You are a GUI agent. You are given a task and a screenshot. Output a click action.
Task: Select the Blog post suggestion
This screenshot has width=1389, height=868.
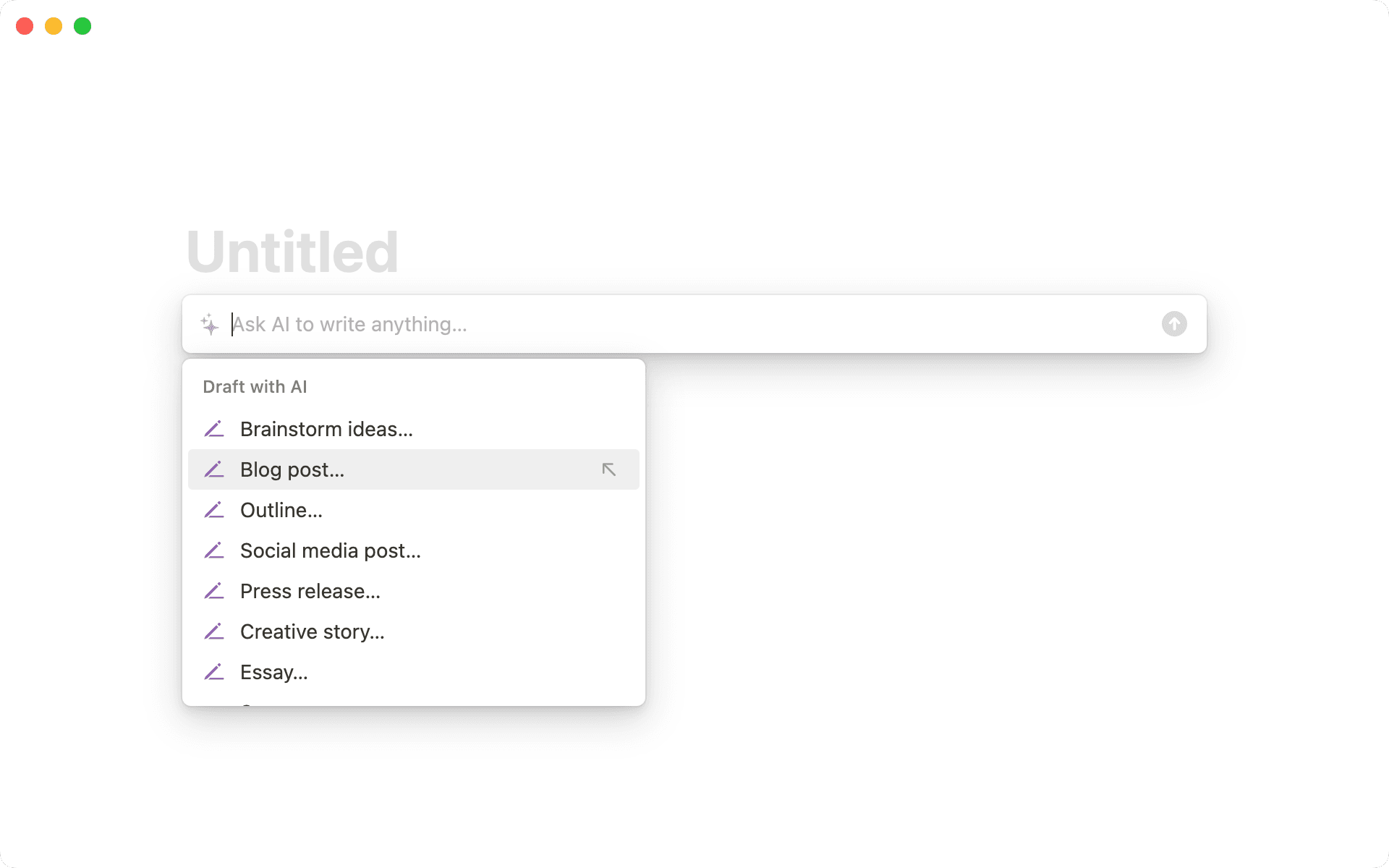(x=292, y=469)
